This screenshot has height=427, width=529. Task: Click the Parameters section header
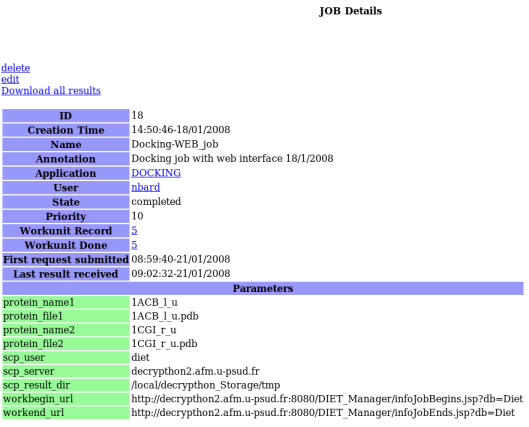click(x=263, y=288)
